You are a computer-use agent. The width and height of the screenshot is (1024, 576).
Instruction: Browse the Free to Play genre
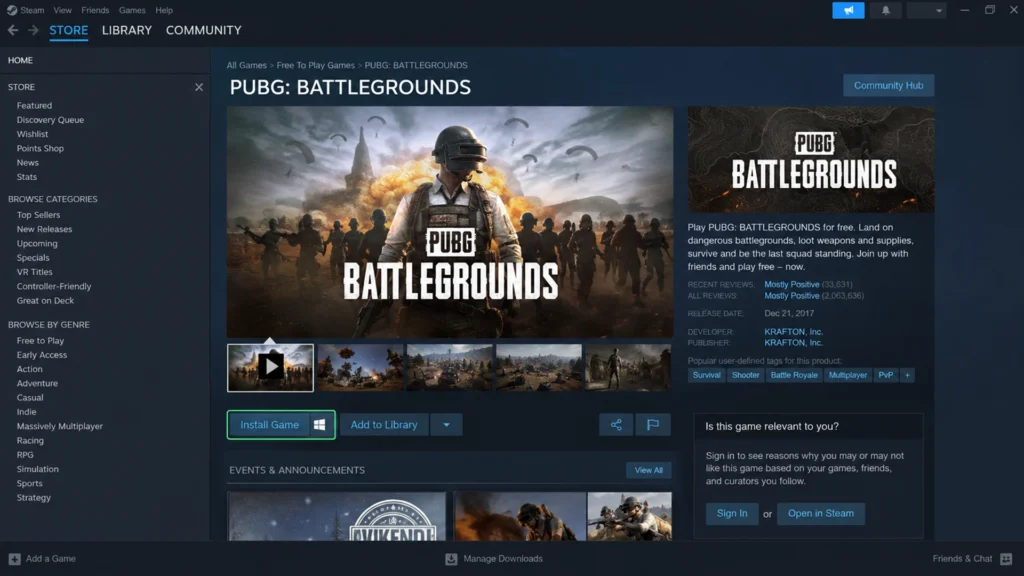pyautogui.click(x=40, y=341)
